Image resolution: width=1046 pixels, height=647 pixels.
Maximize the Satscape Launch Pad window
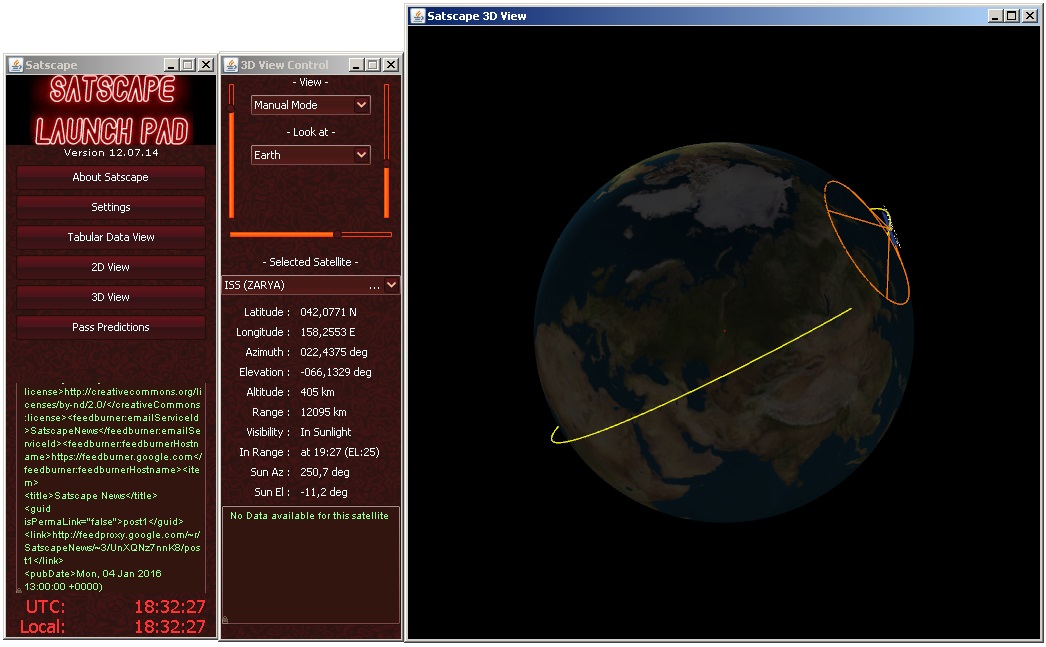(x=189, y=65)
